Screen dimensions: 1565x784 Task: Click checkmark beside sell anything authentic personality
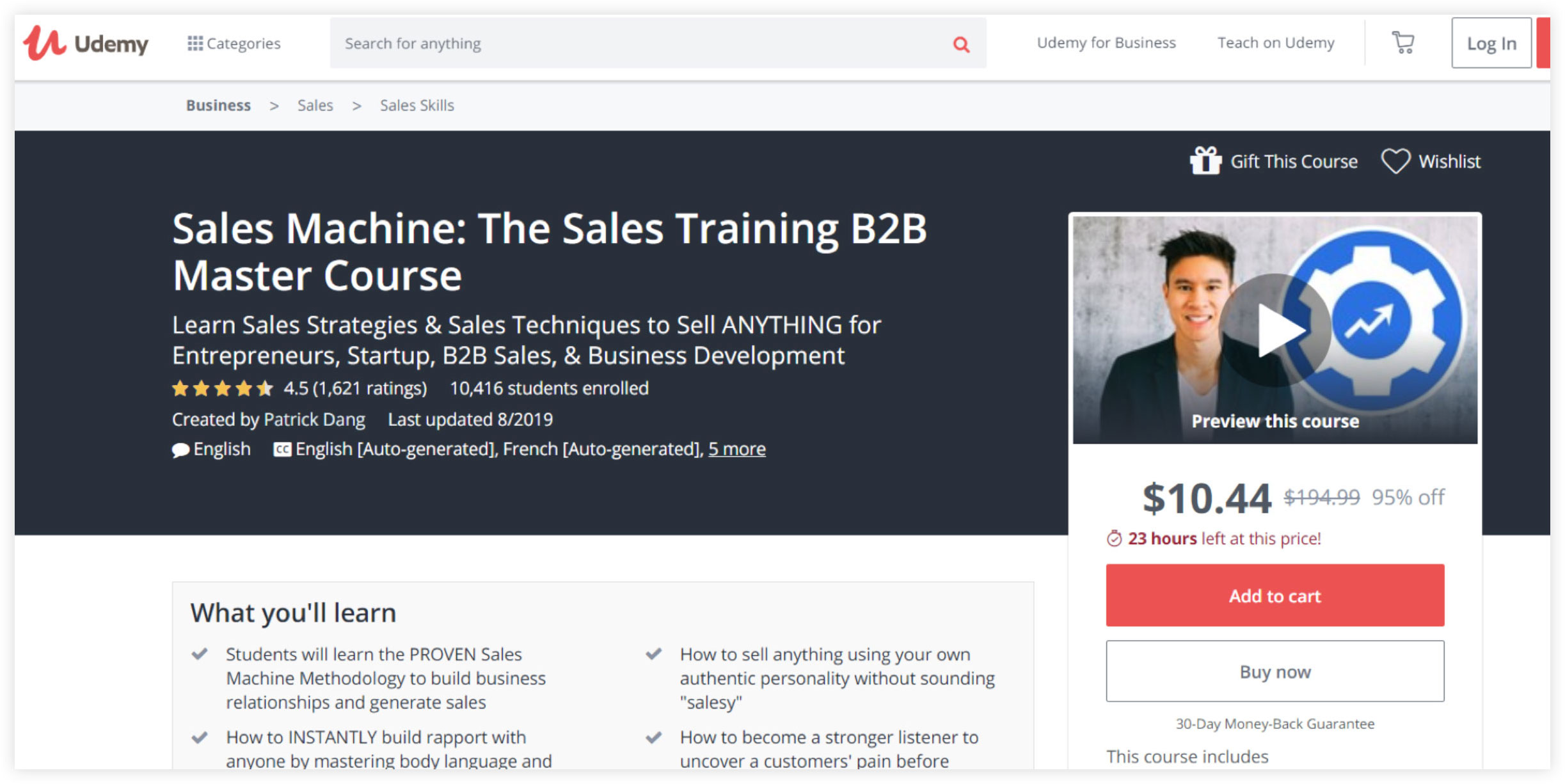click(654, 654)
